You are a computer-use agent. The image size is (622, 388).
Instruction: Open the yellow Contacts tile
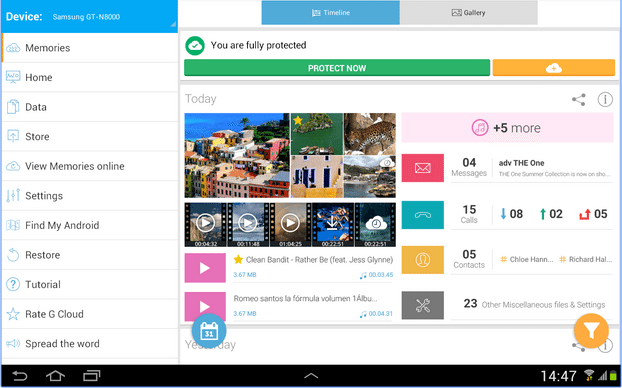422,260
